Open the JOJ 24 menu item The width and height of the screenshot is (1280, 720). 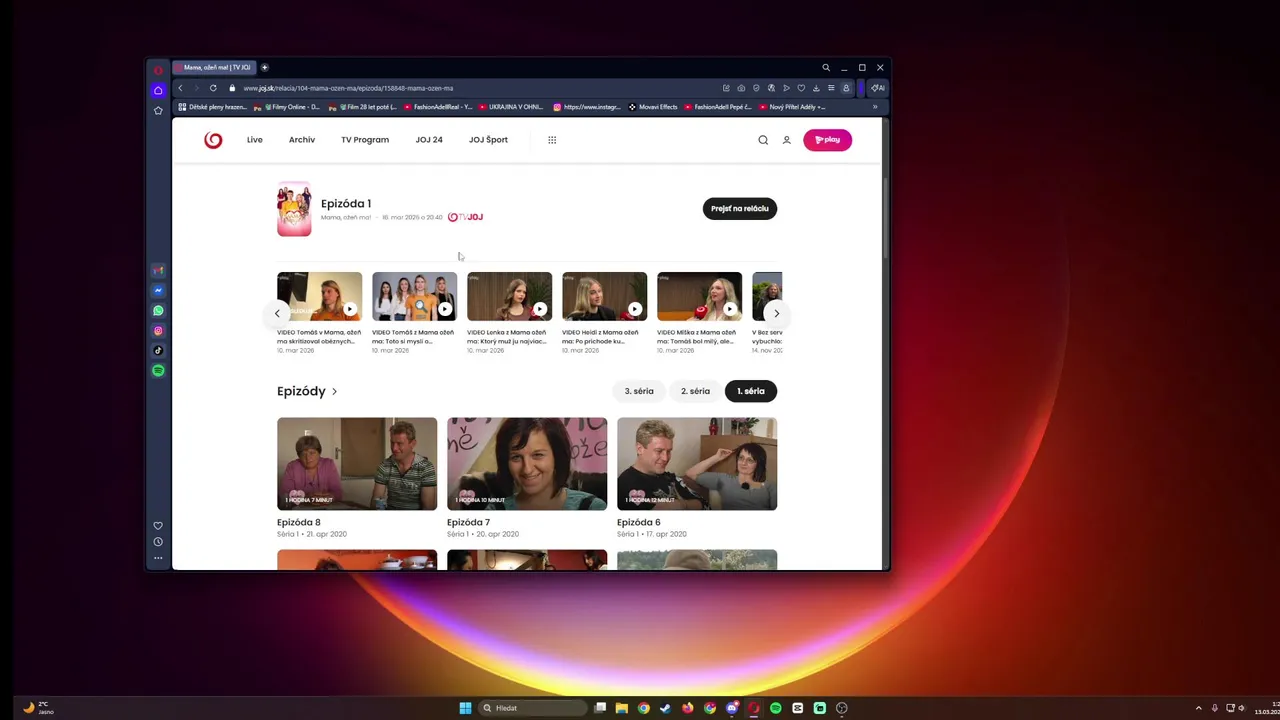429,140
